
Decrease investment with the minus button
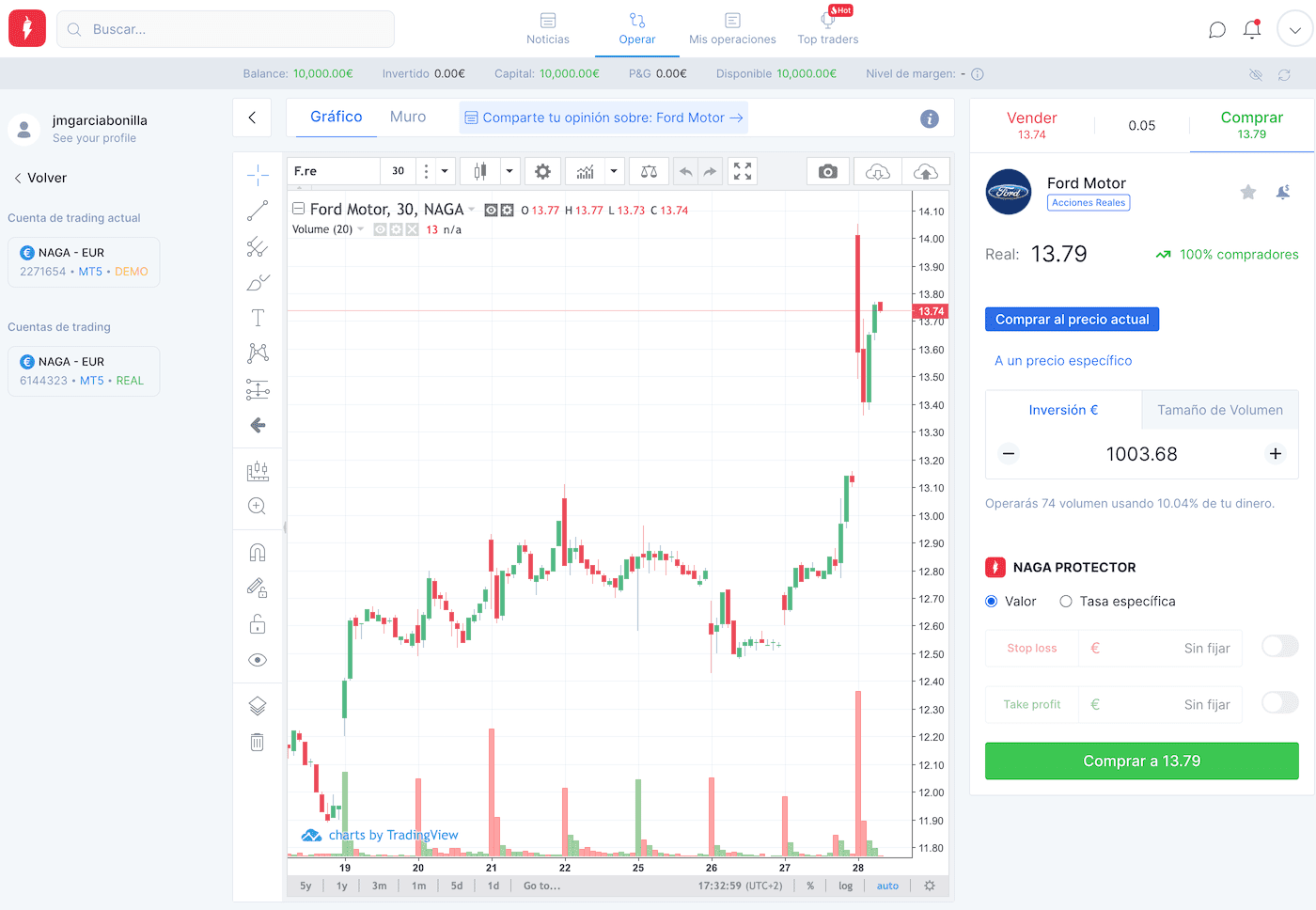(x=1009, y=454)
